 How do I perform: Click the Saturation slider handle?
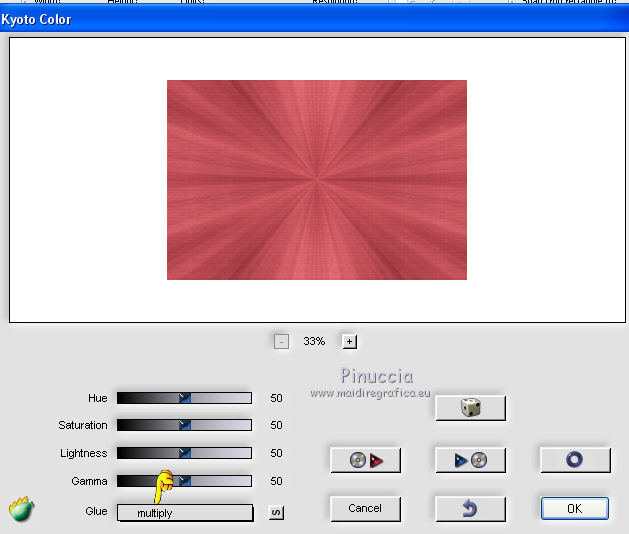[x=185, y=425]
